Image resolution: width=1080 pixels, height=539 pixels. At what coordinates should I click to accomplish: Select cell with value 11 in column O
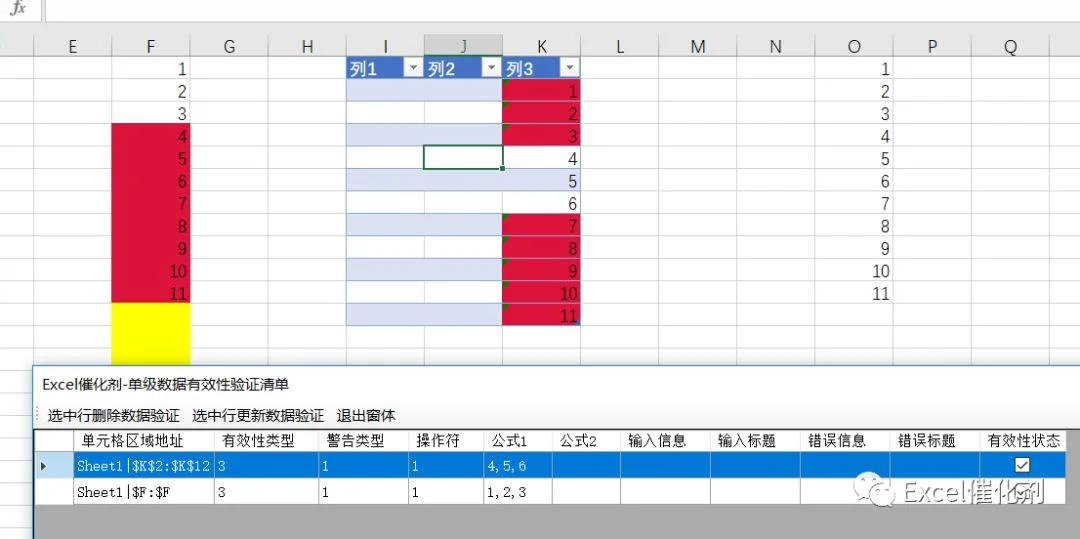[x=854, y=293]
